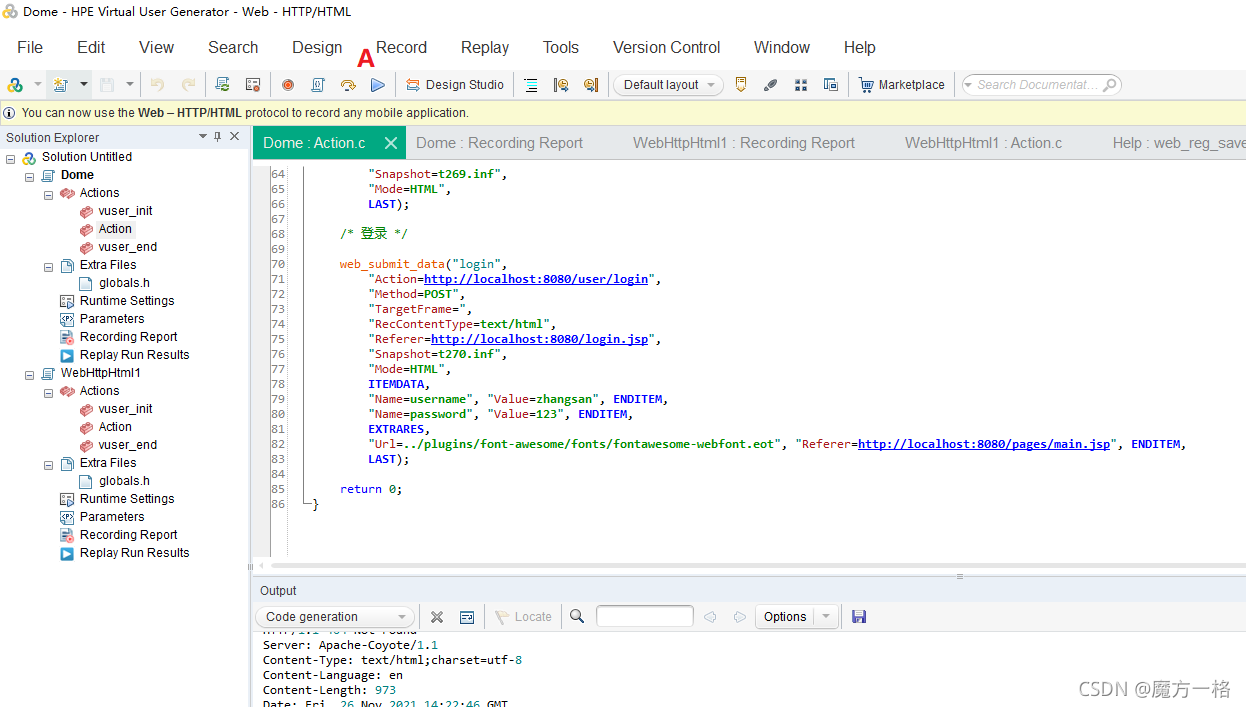The height and width of the screenshot is (707, 1246).
Task: Click the Run Step by Step icon
Action: tap(348, 85)
